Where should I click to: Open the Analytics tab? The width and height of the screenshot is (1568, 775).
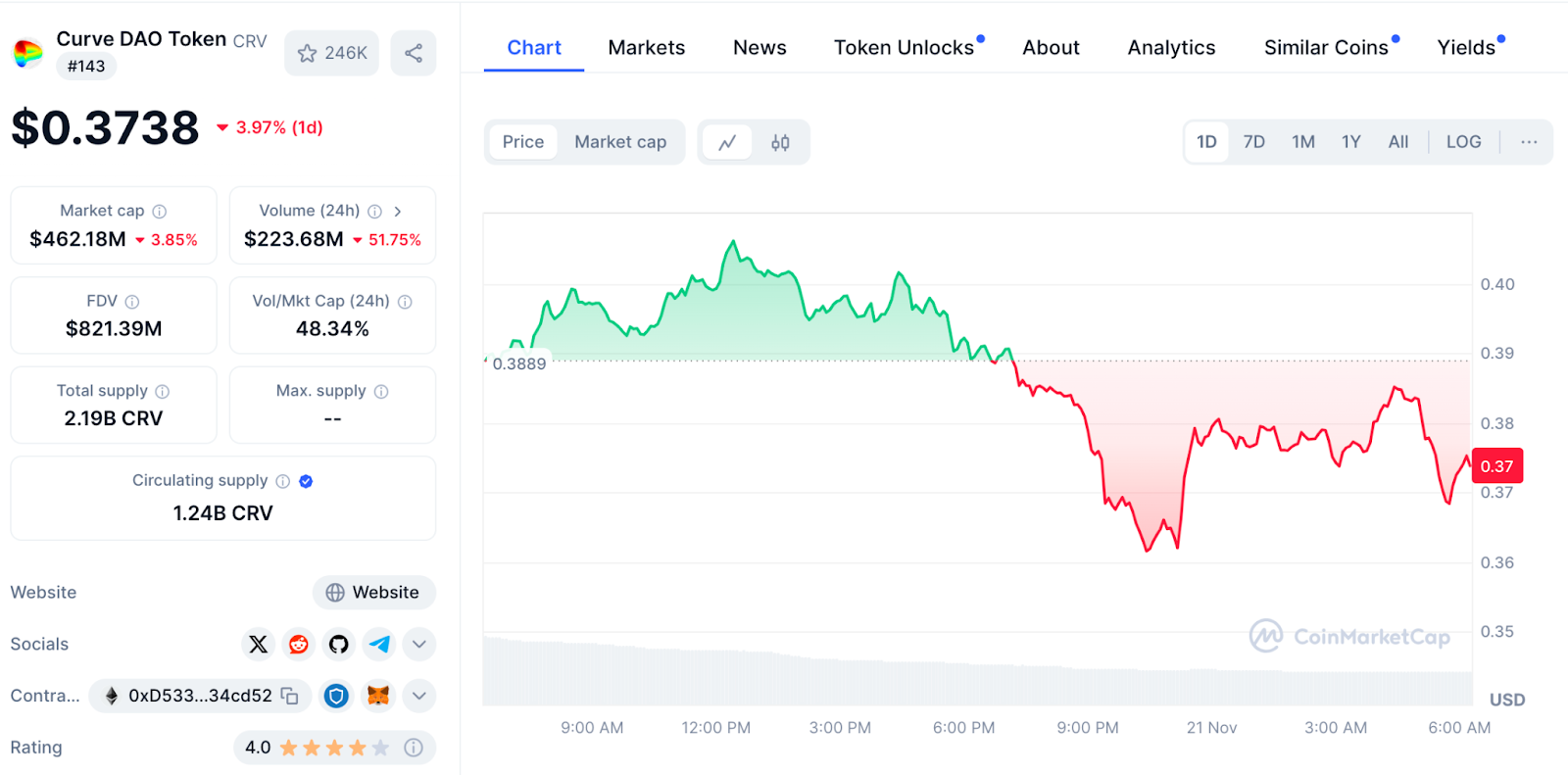coord(1171,47)
